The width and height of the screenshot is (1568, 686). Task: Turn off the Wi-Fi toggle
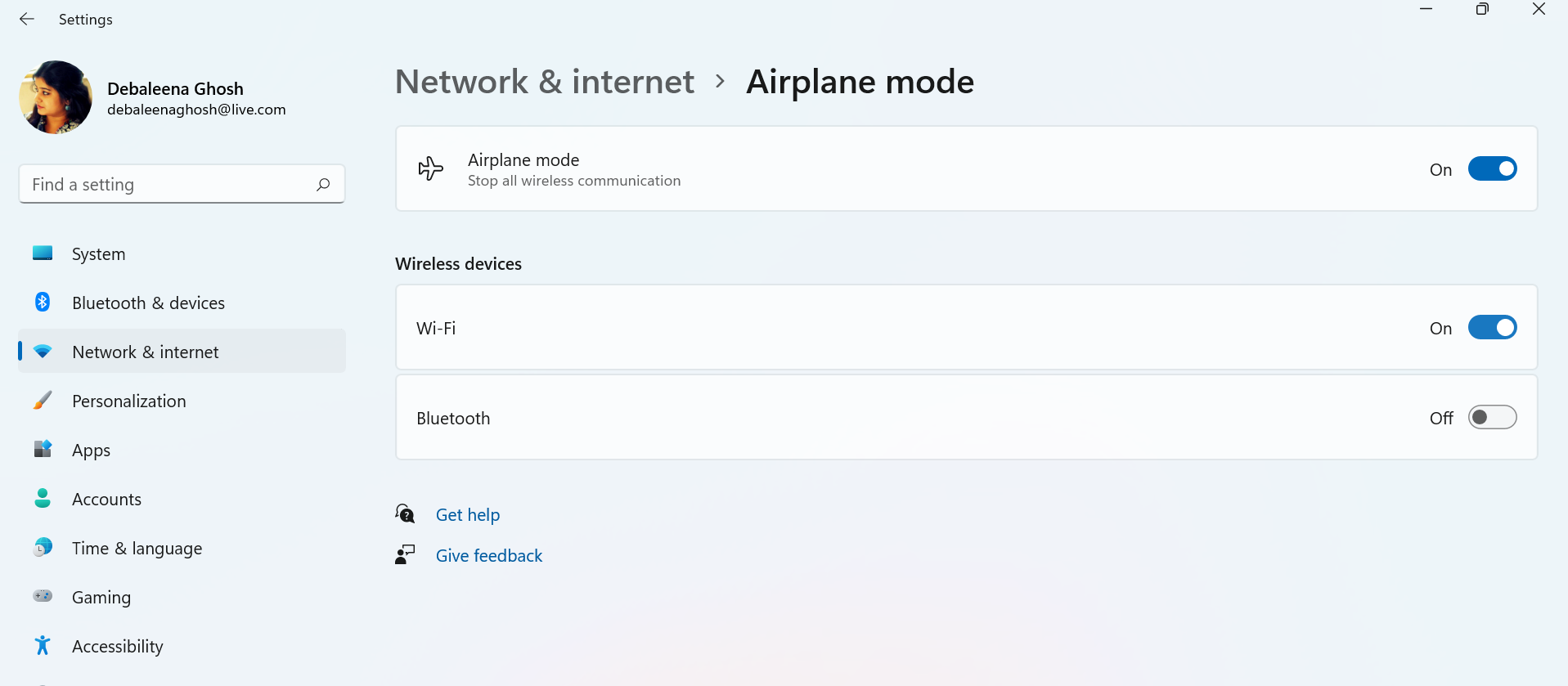pyautogui.click(x=1492, y=327)
